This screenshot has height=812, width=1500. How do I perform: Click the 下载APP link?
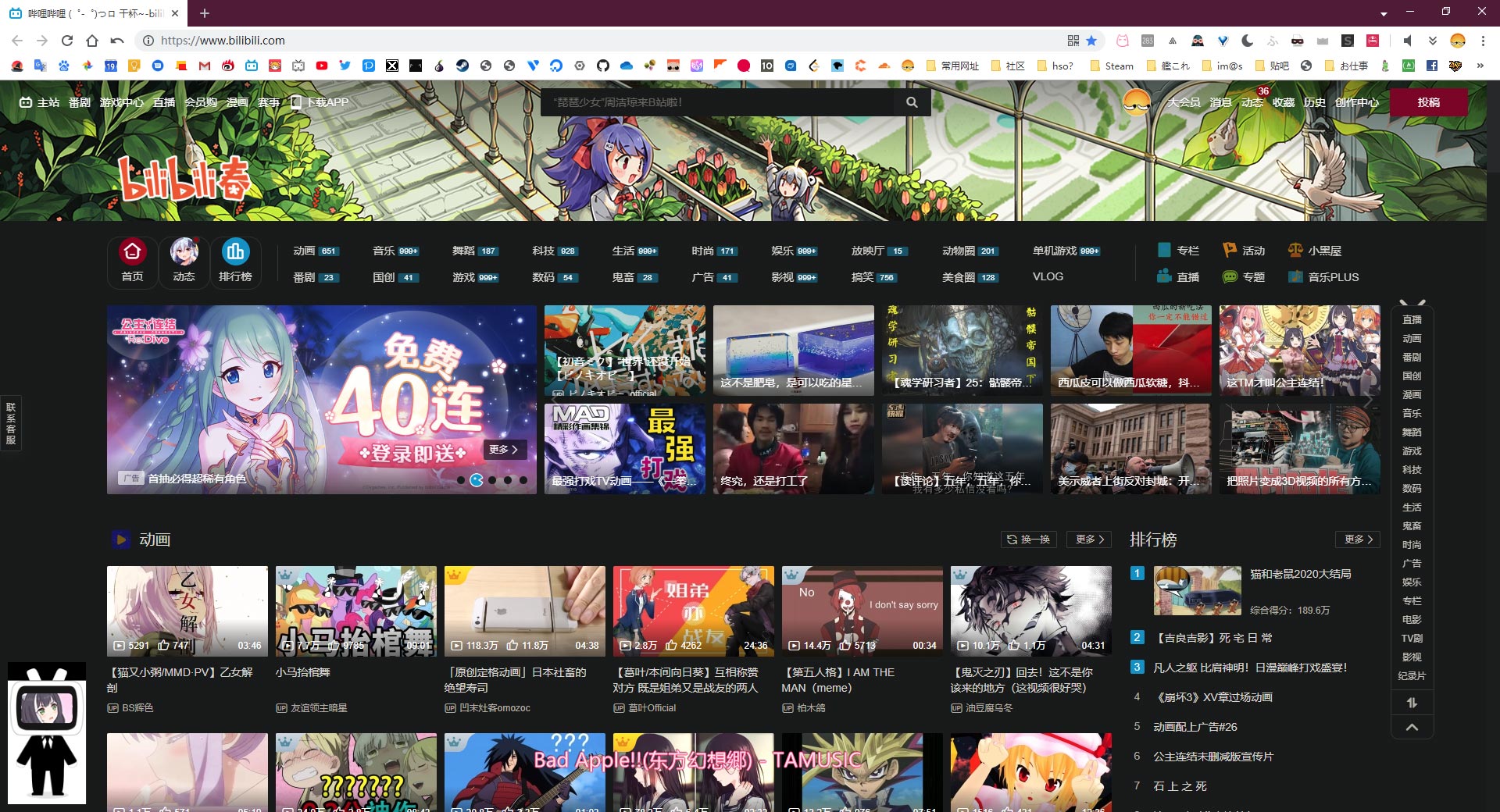coord(320,102)
